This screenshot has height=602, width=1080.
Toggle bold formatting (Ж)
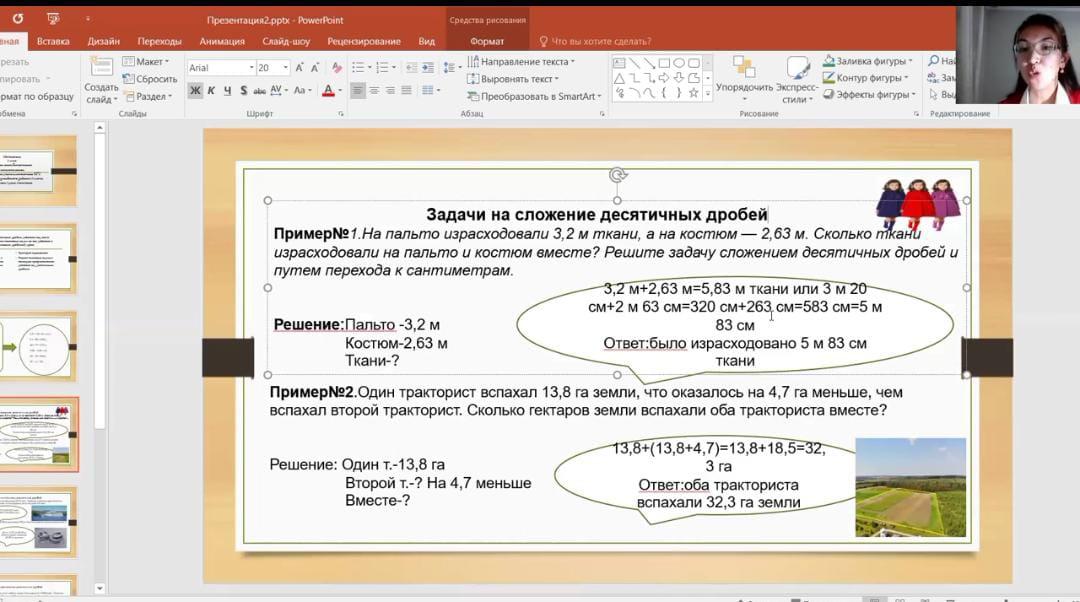195,91
